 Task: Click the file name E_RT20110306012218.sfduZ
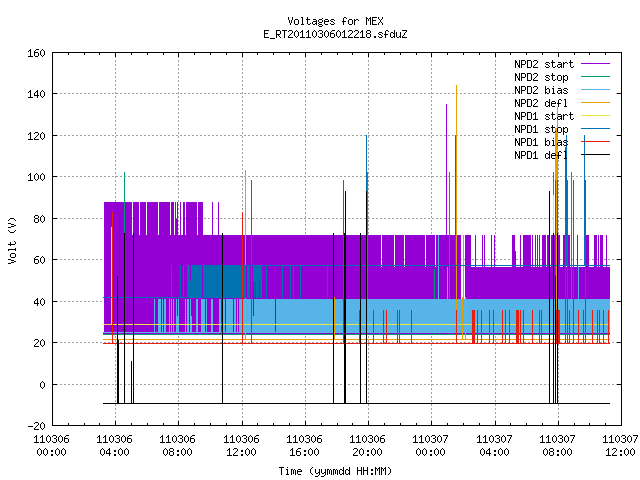(335, 34)
